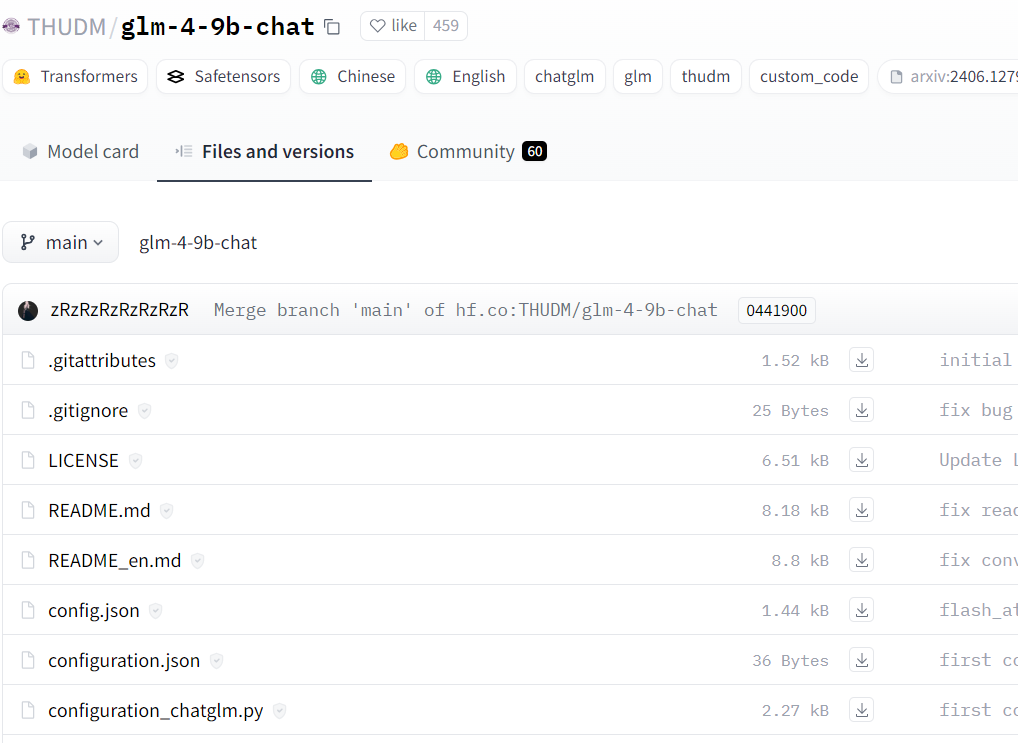Click file icon beside README.md
Viewport: 1018px width, 743px height.
(x=28, y=510)
